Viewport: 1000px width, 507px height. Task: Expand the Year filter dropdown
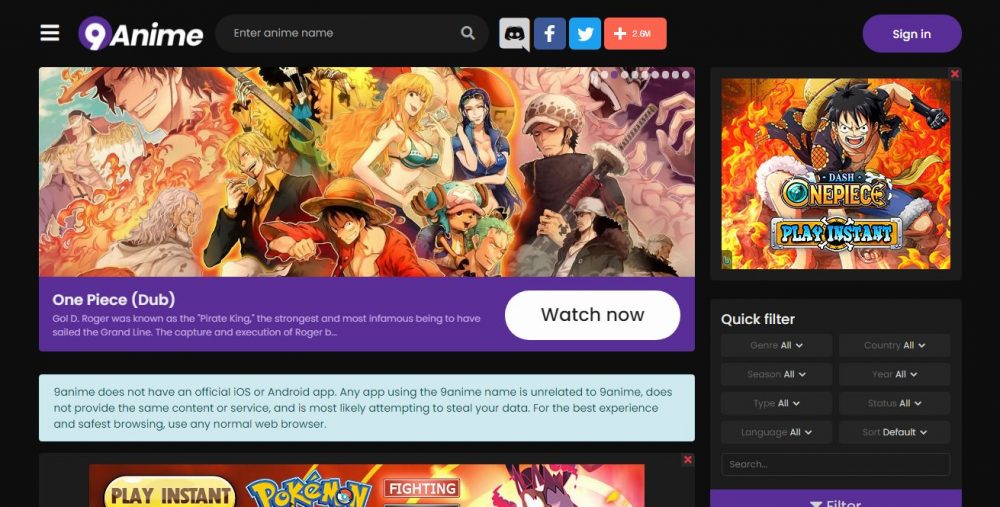tap(894, 374)
